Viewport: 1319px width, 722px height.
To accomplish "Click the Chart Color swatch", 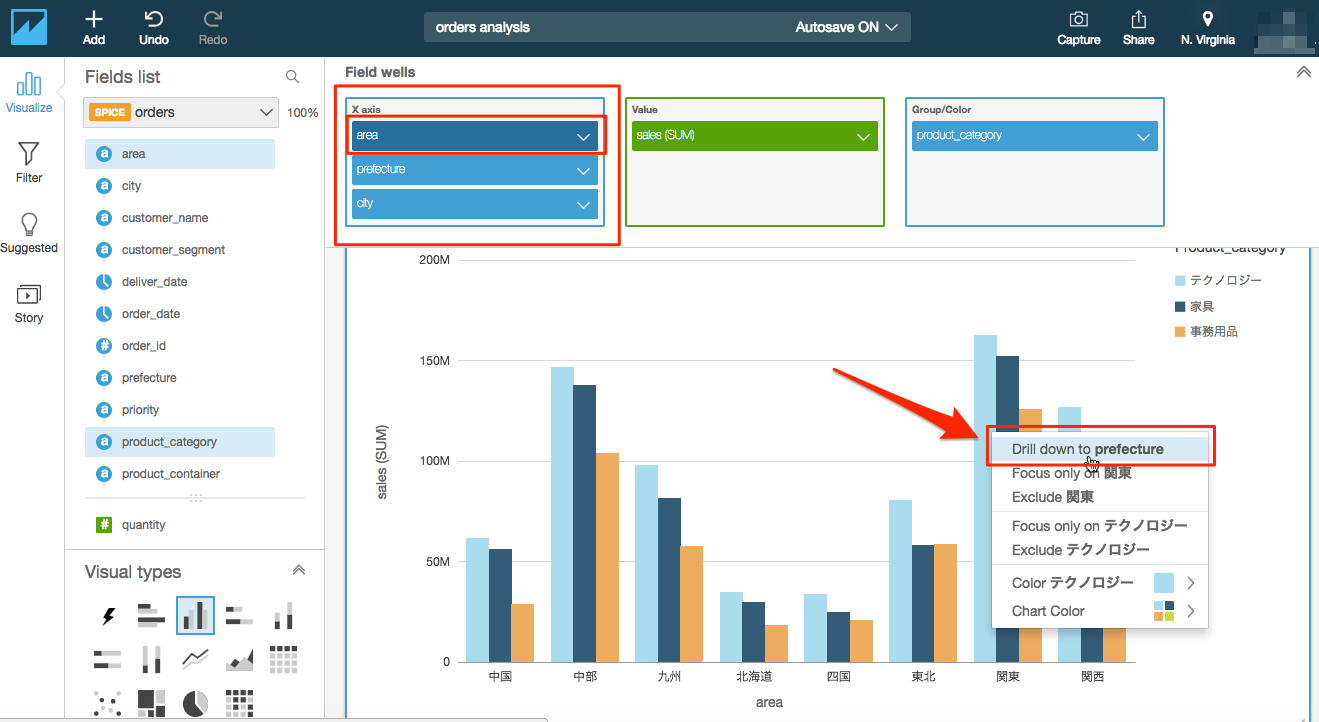I will (1163, 611).
